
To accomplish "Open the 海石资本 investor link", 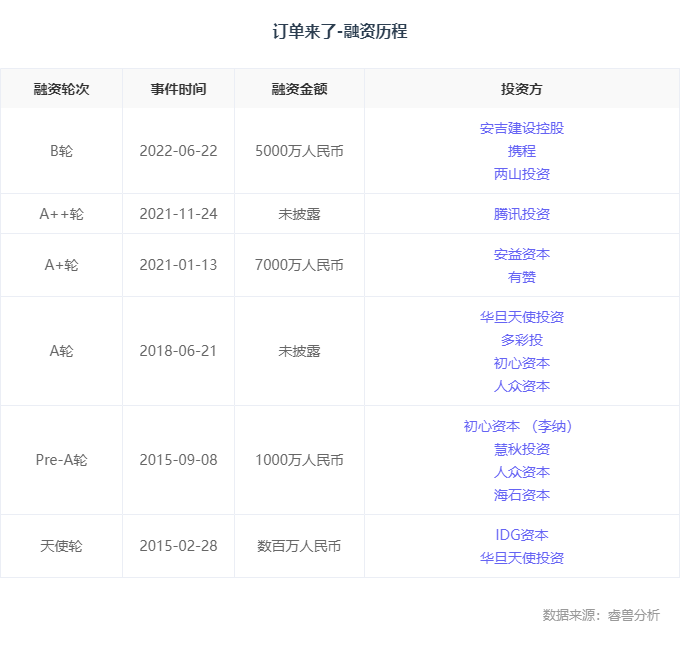I will point(522,495).
